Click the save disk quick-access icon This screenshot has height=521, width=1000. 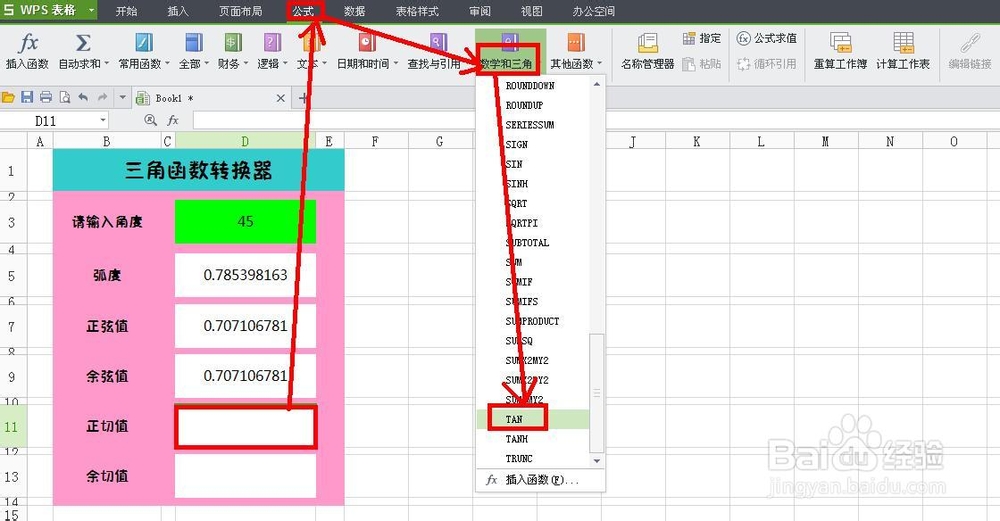27,98
